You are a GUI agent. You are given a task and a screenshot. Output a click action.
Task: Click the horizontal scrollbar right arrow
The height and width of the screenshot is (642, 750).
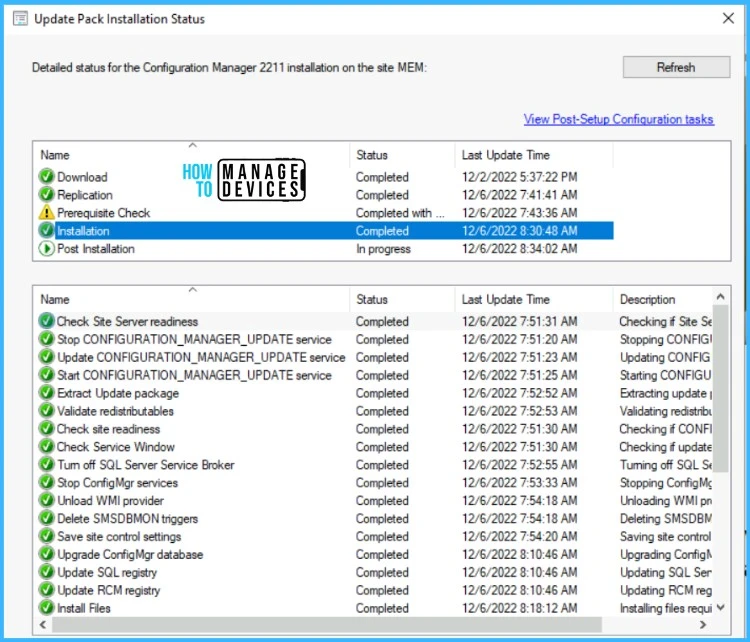(703, 624)
